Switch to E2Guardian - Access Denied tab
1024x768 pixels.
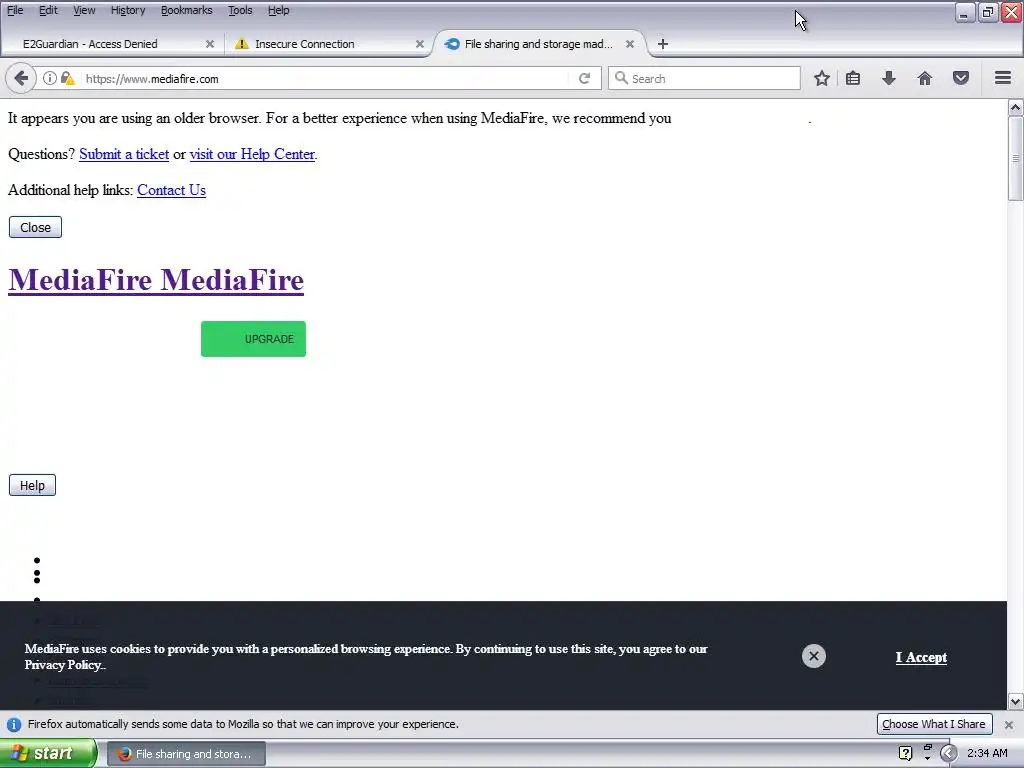(111, 44)
